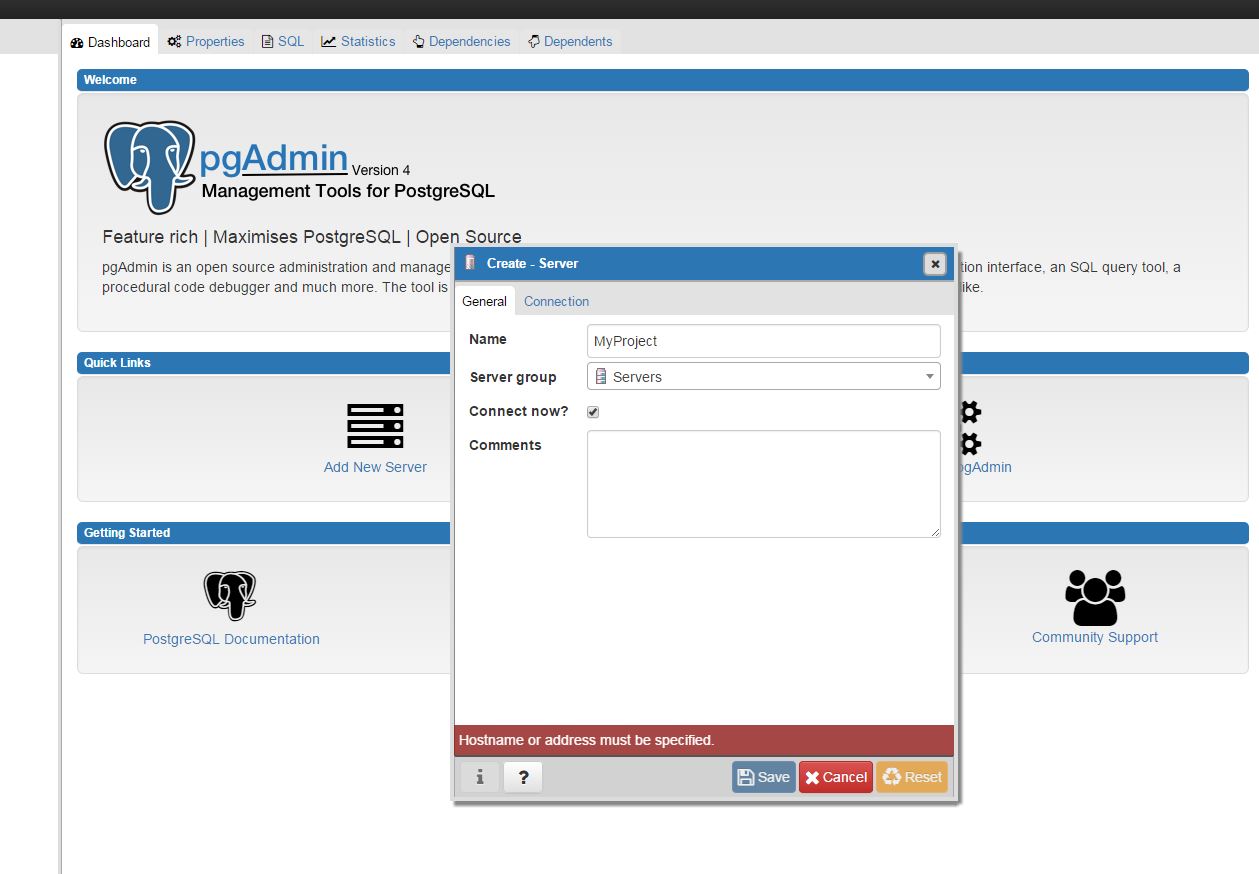Click the 'Hostname or address must be specified.' error message
The image size is (1259, 874).
click(x=586, y=741)
